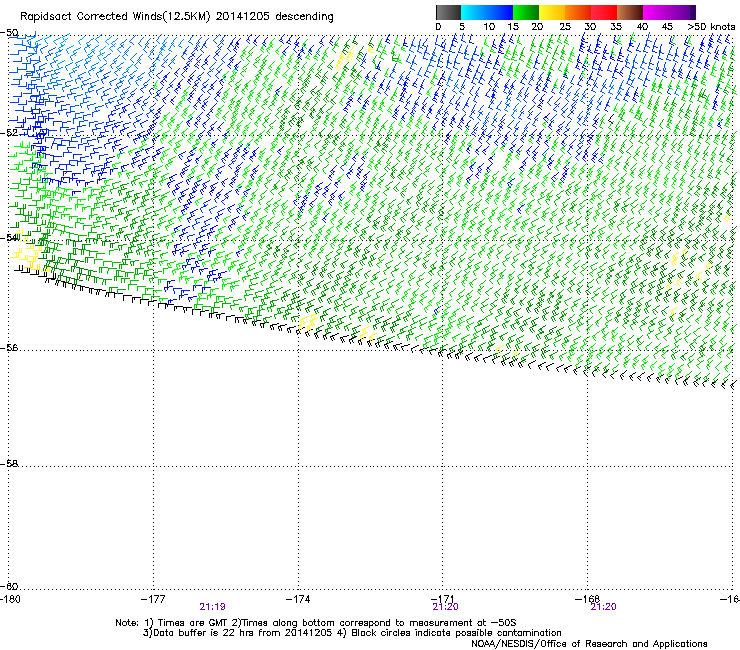The width and height of the screenshot is (740, 650).
Task: Click the yellow 20-25 knots legend swatch
Action: point(552,12)
